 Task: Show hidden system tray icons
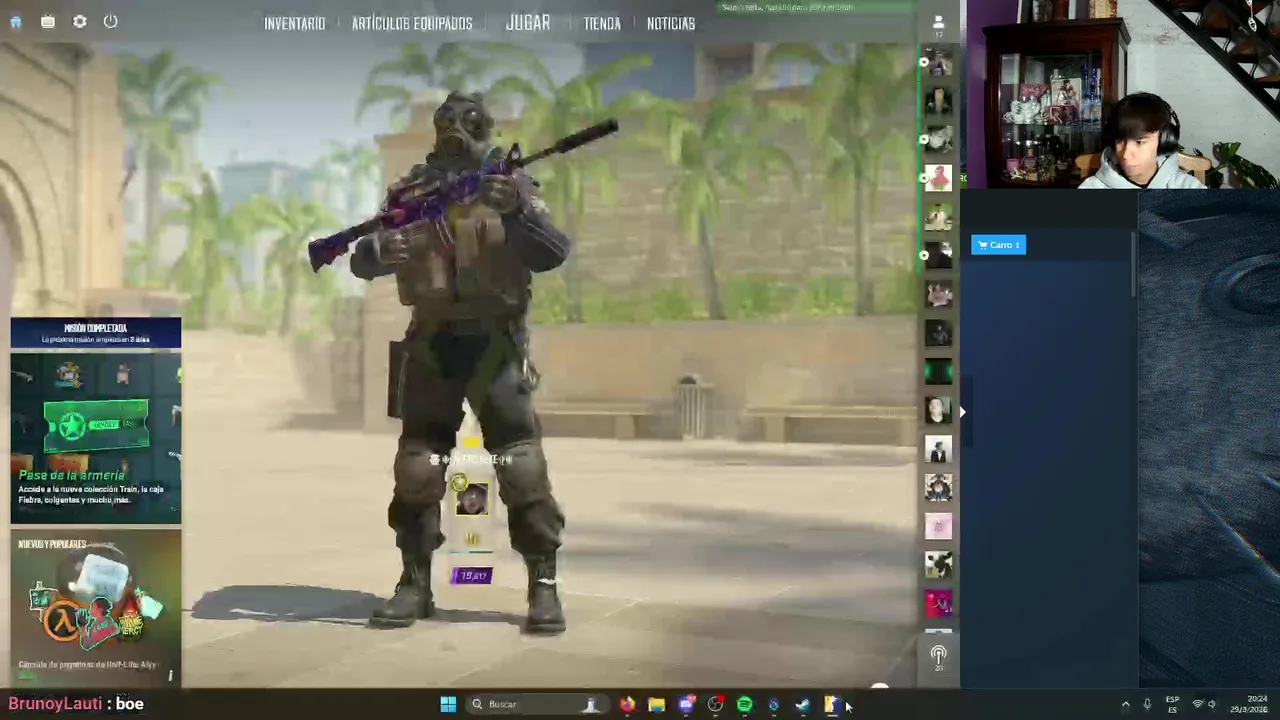(x=1125, y=705)
